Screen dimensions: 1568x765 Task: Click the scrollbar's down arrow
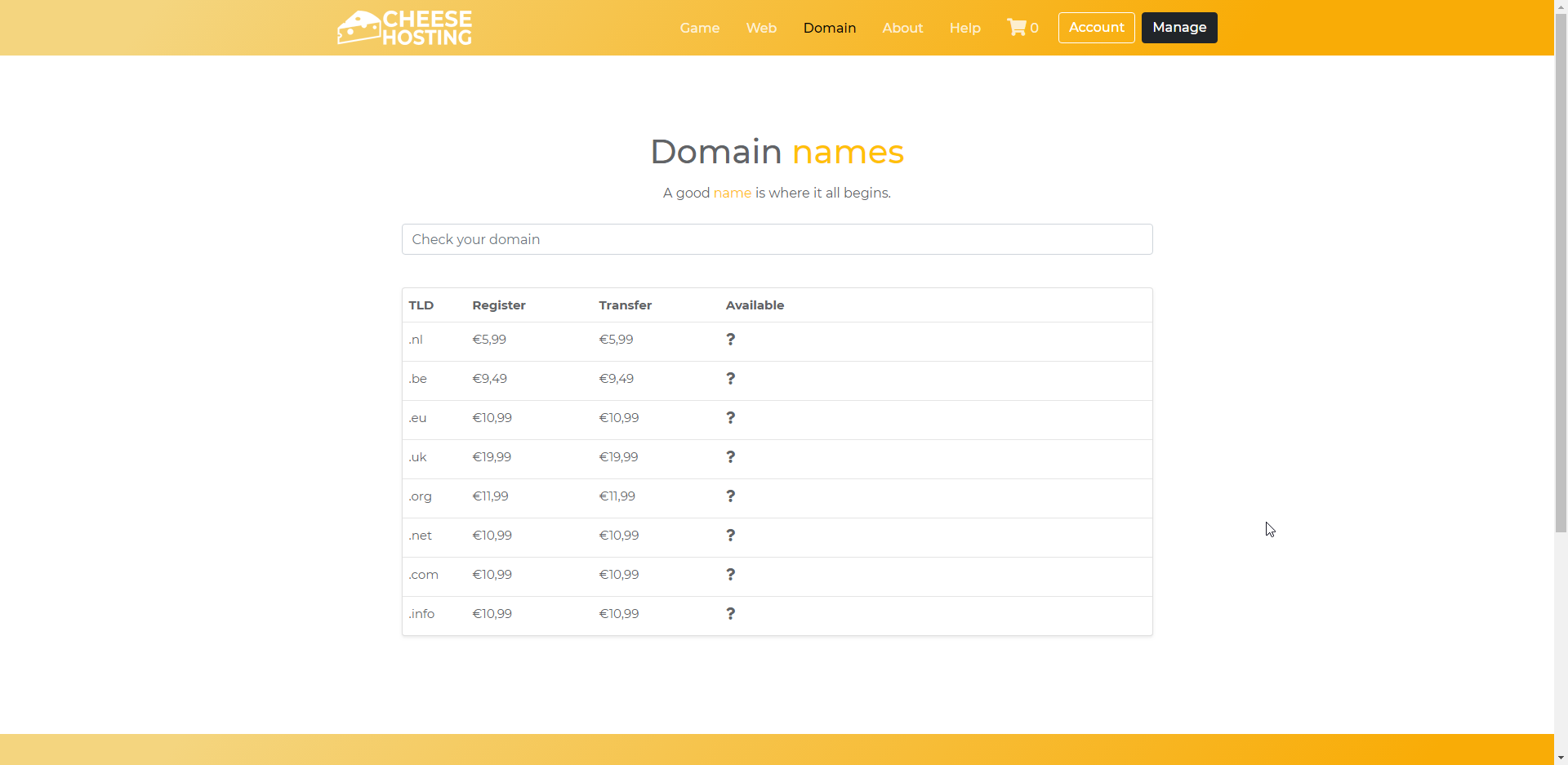[x=1561, y=758]
